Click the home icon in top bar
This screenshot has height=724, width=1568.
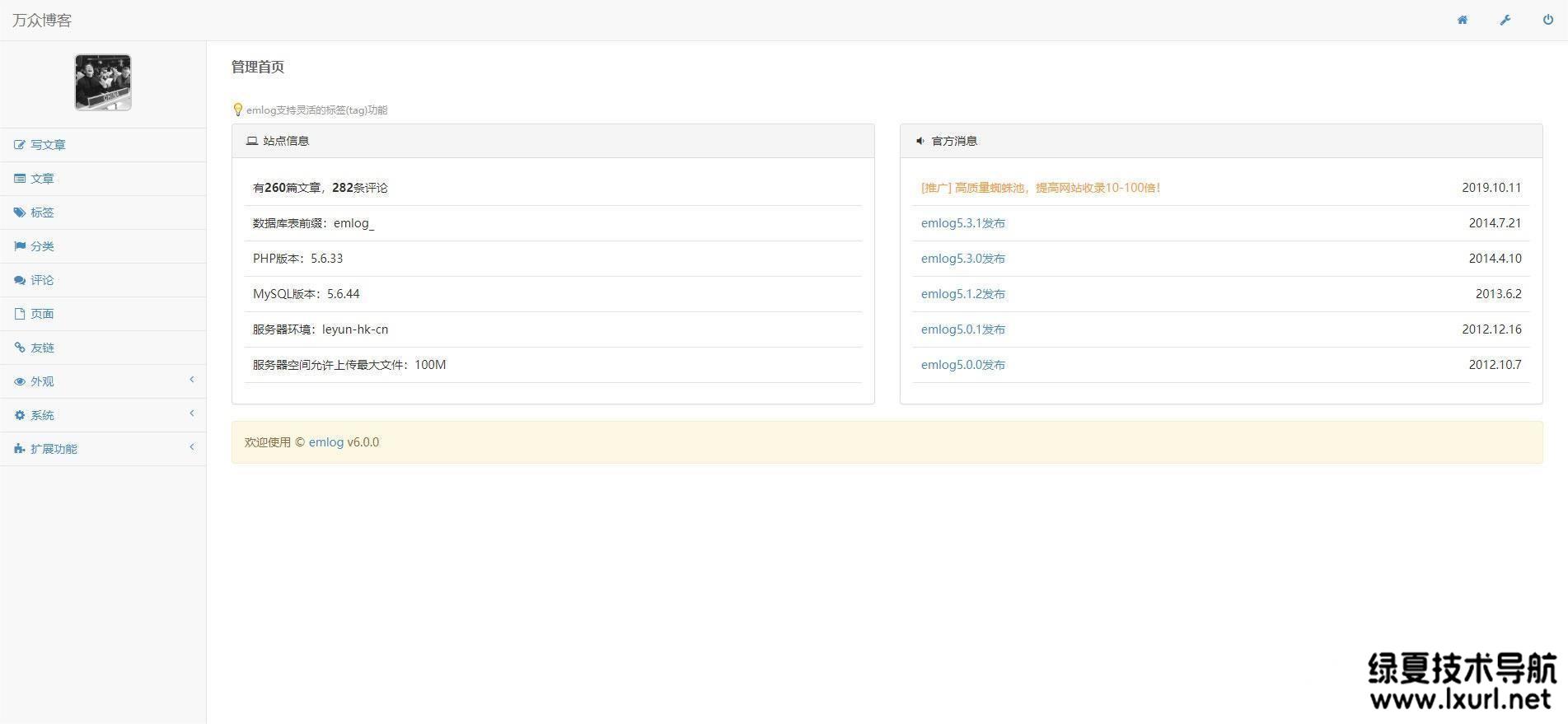1462,20
